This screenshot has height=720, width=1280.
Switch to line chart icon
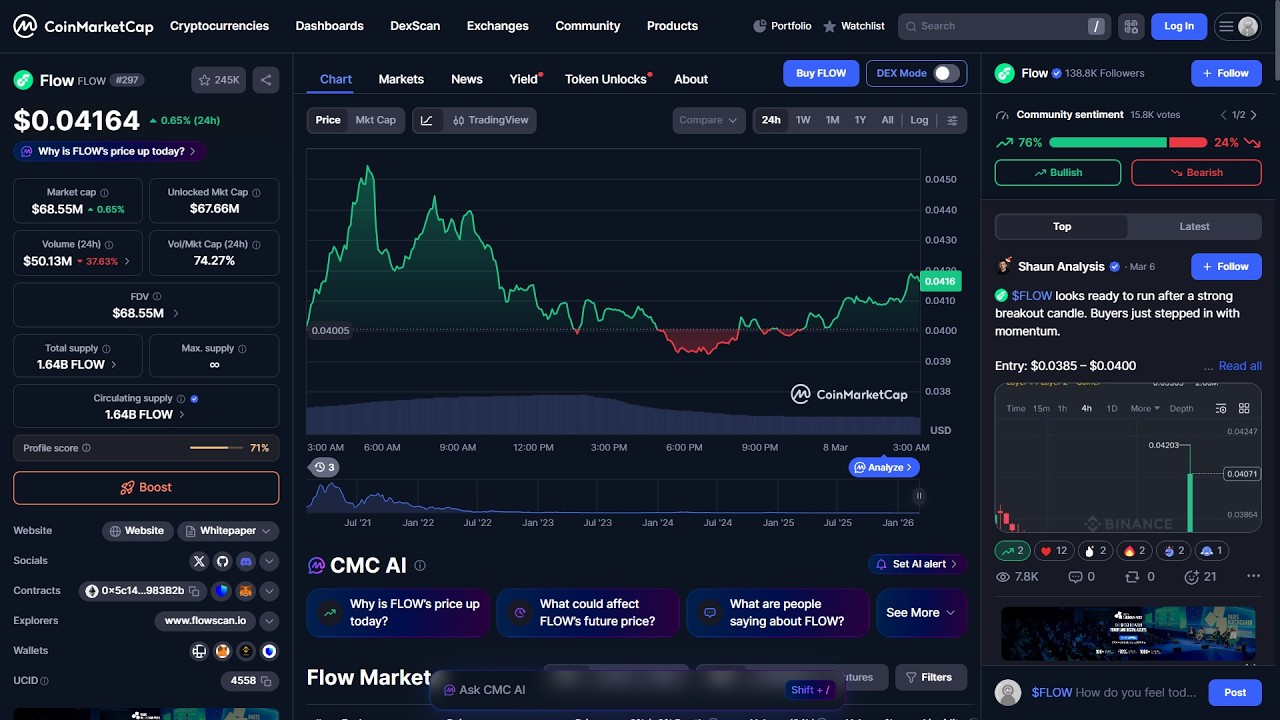click(x=427, y=120)
